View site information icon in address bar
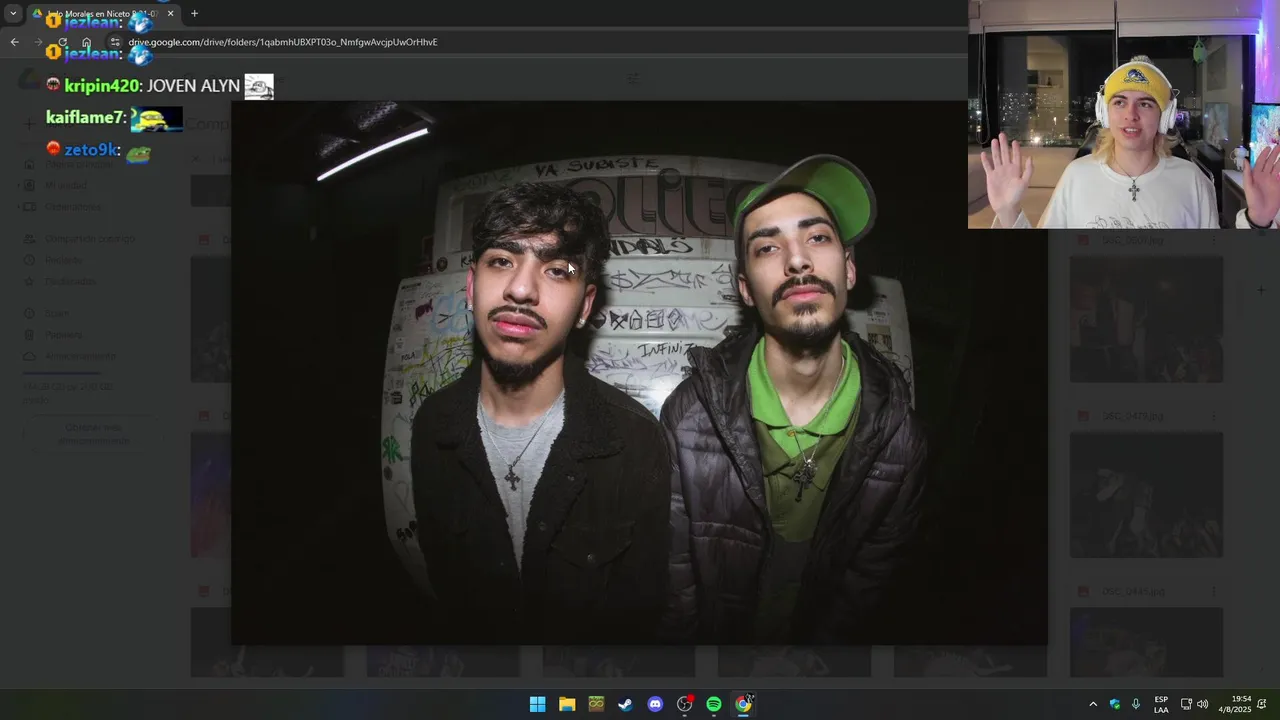 coord(115,42)
